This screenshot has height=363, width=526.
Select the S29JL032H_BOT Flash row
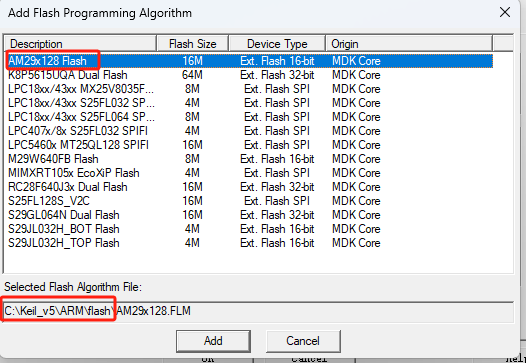(250, 229)
